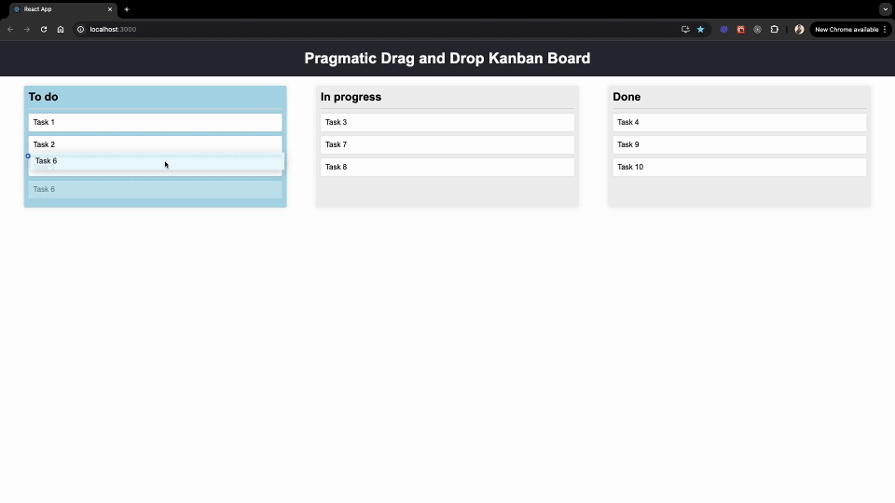
Task: Select the React App browser tab
Action: (x=62, y=9)
